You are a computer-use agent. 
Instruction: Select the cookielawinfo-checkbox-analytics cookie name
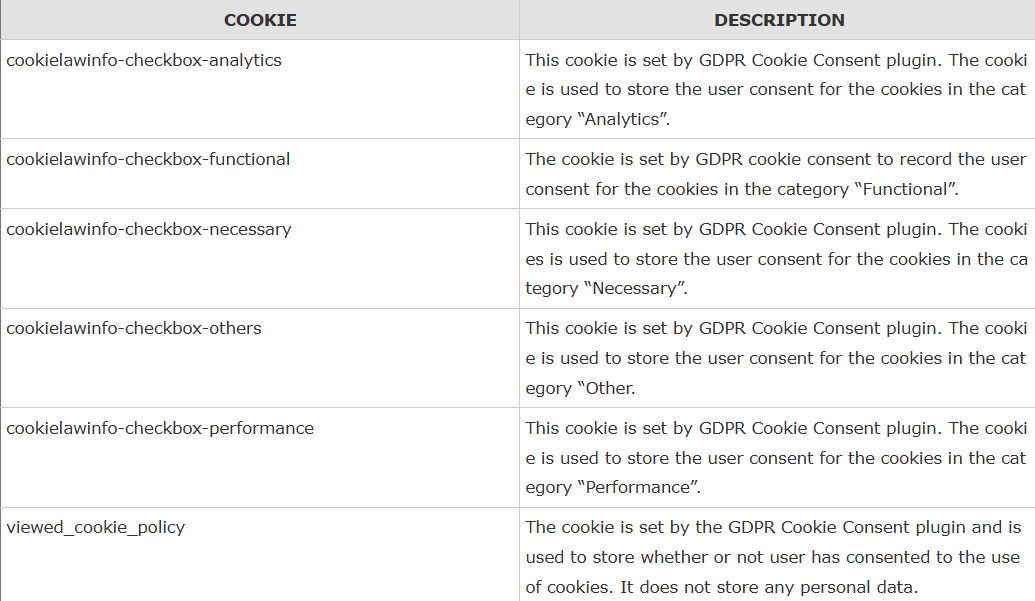(x=144, y=60)
